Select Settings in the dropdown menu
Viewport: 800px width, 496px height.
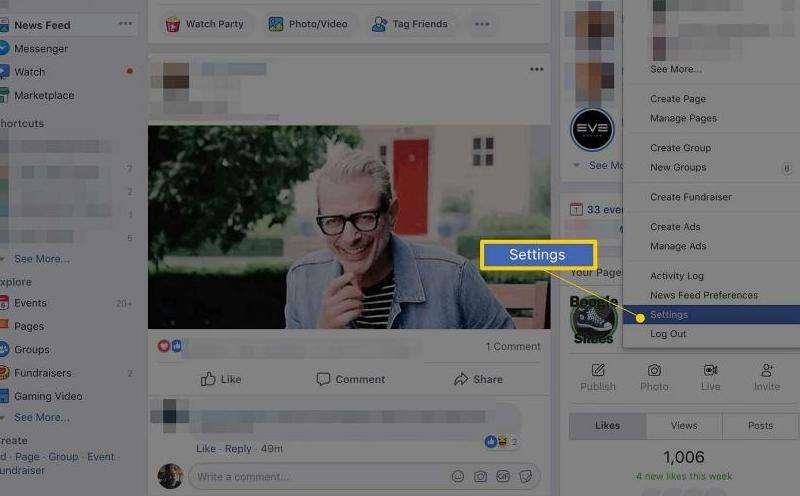(x=669, y=315)
